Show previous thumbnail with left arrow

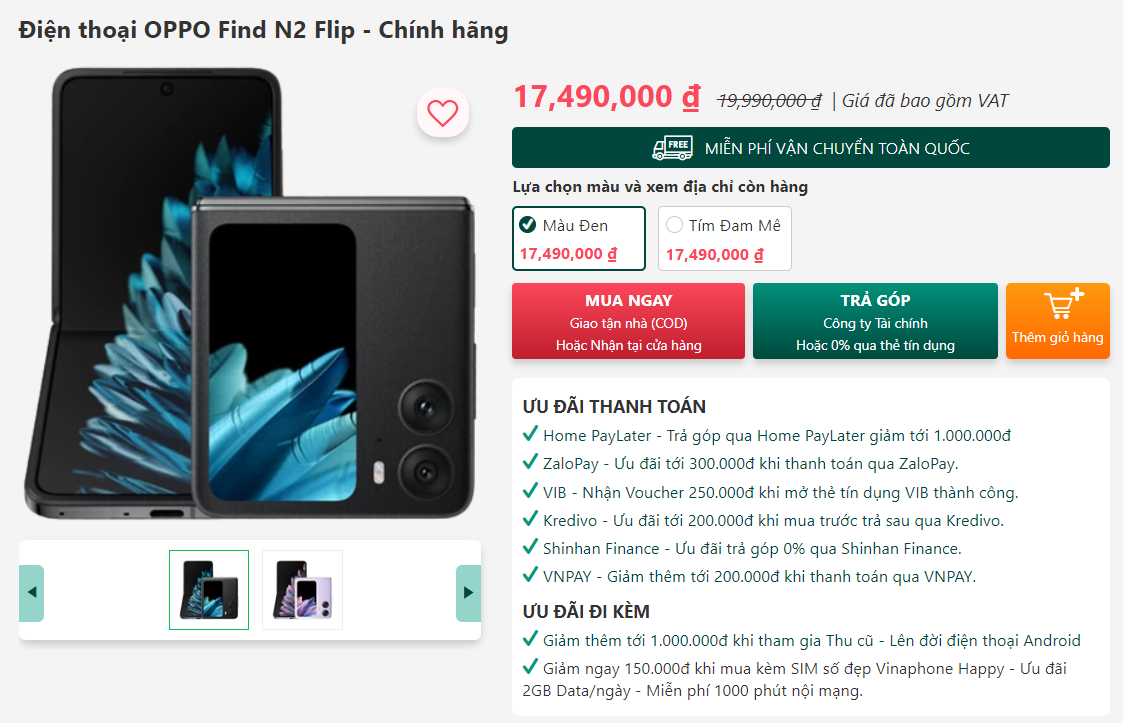click(x=32, y=593)
